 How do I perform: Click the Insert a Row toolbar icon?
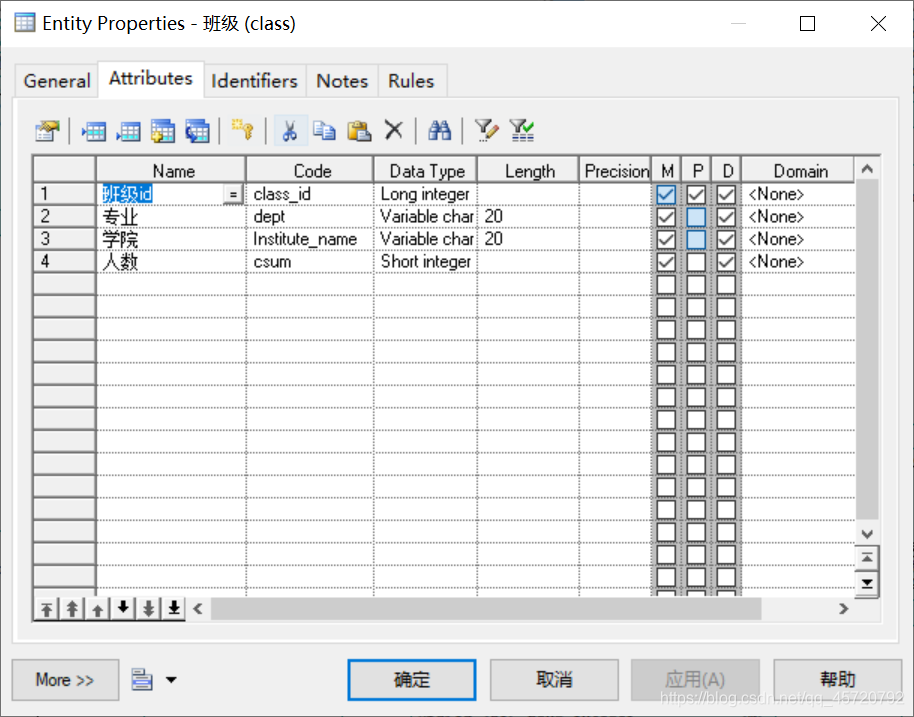pos(94,131)
